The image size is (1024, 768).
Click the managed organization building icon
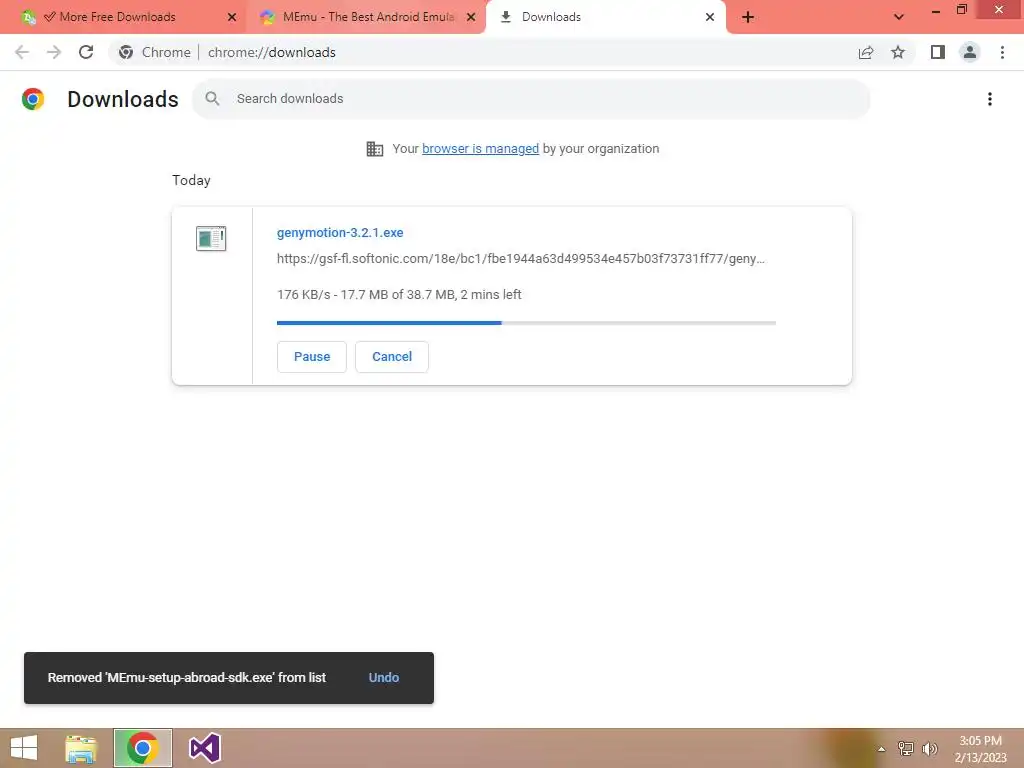tap(375, 149)
